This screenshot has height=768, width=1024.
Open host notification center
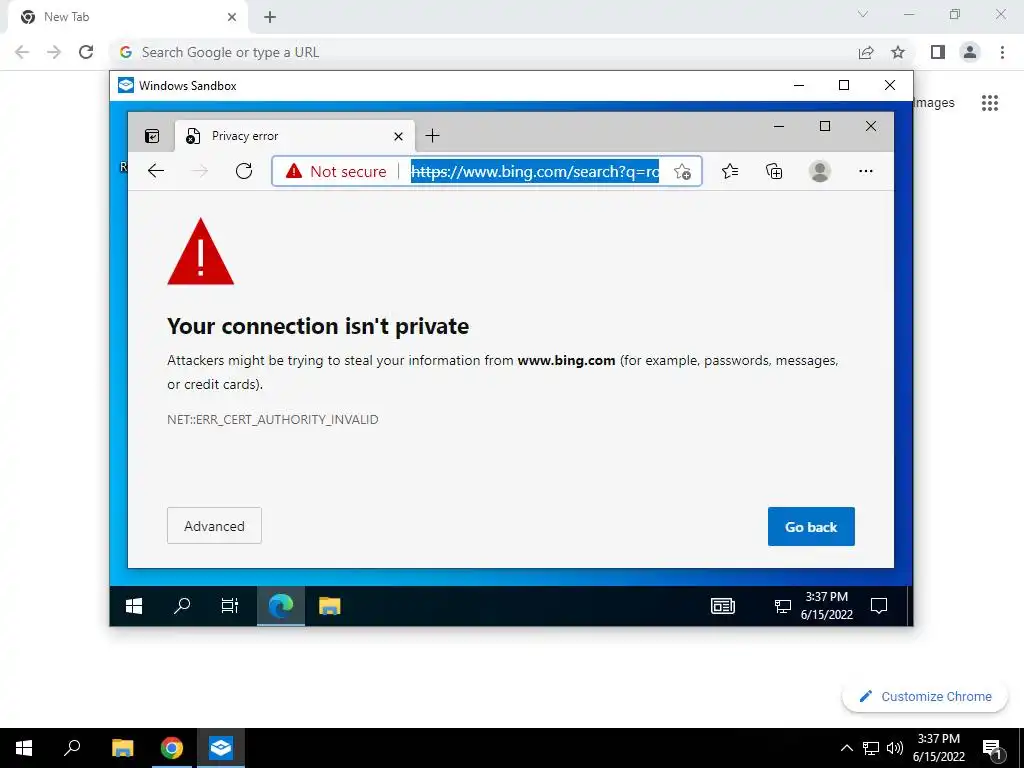[x=993, y=748]
